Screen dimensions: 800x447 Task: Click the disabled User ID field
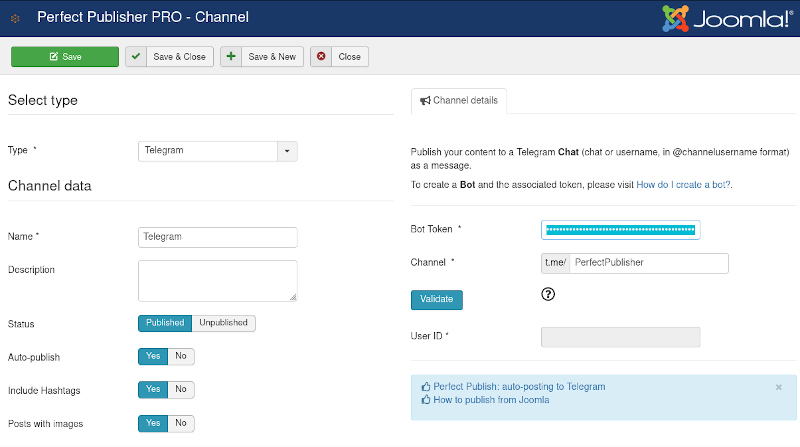(620, 337)
